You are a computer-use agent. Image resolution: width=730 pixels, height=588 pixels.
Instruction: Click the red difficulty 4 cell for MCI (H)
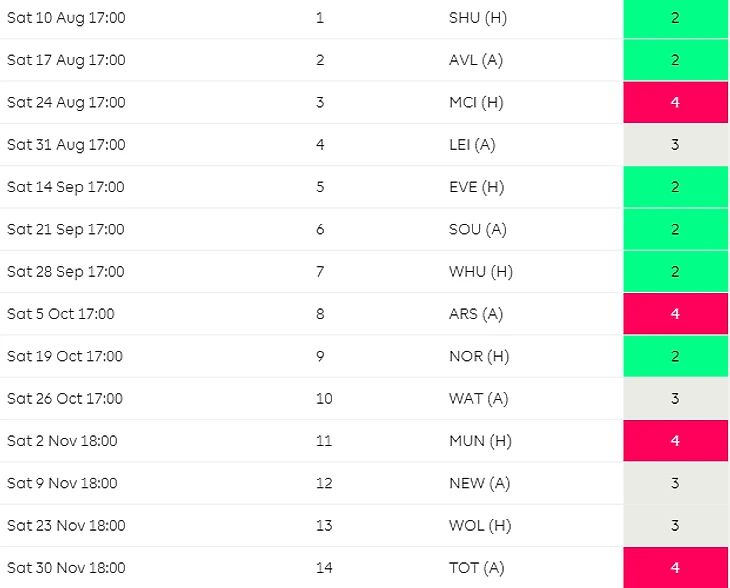676,102
